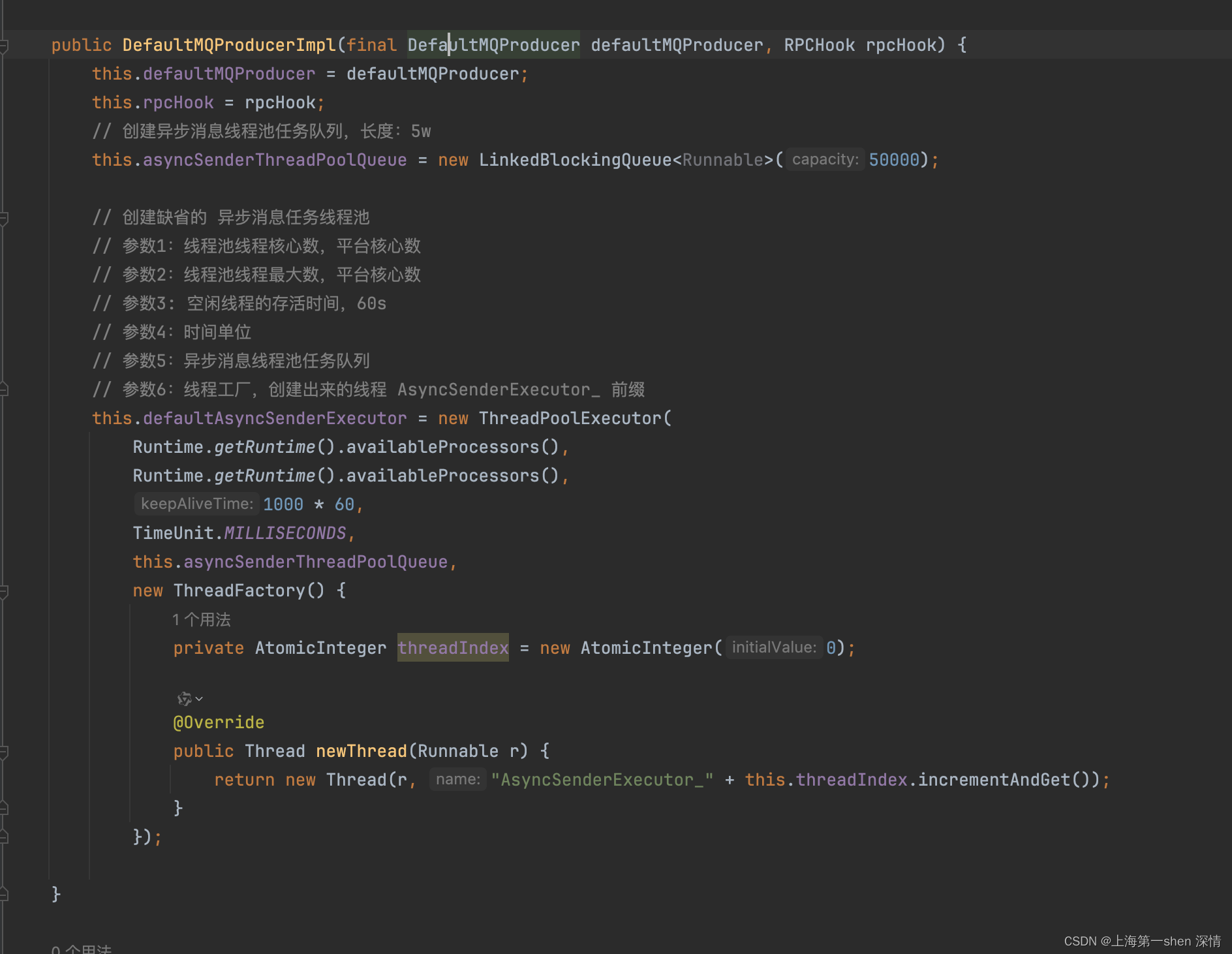The width and height of the screenshot is (1232, 954).
Task: Click the comment '参数4: 时间单位'
Action: coord(172,332)
